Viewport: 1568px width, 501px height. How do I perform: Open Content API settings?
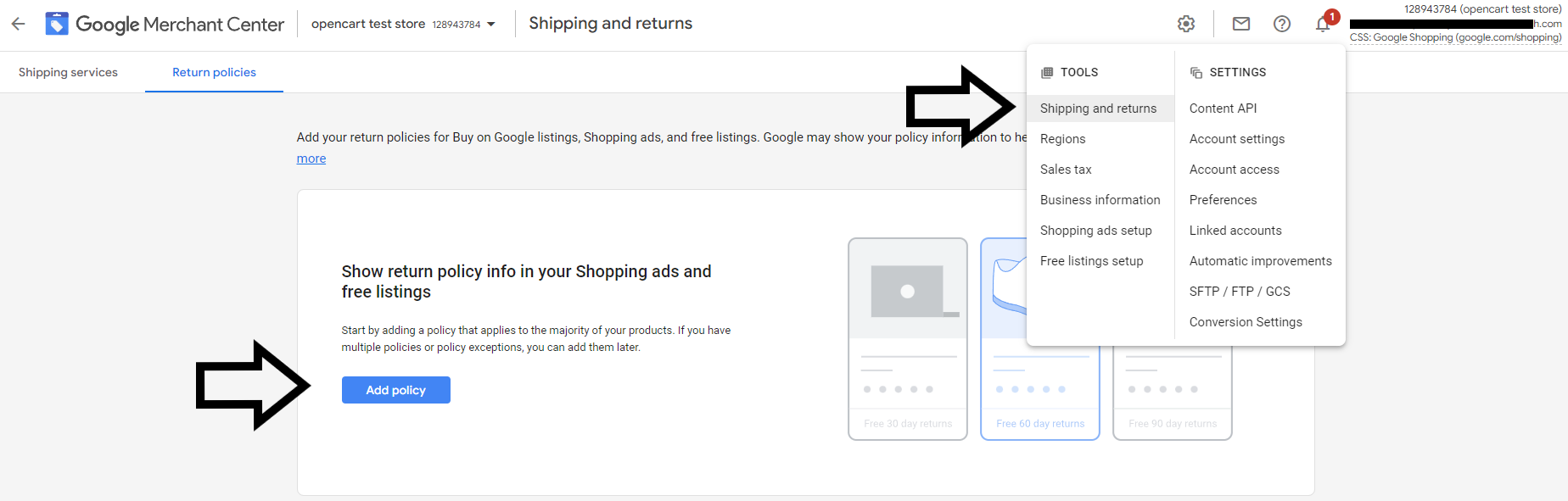point(1223,109)
